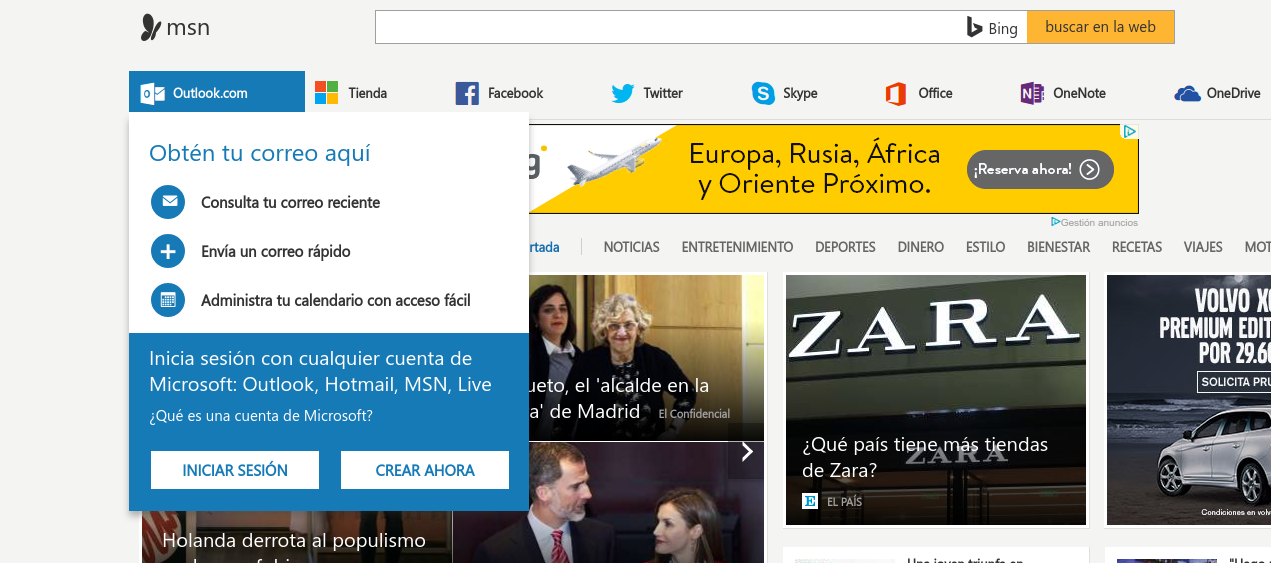Screen dimensions: 1271x563
Task: Click the 'EL PAÍS' source label
Action: coord(844,502)
